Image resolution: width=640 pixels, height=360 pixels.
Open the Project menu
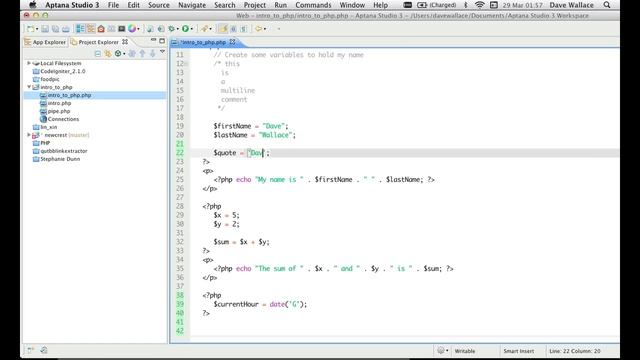point(255,5)
